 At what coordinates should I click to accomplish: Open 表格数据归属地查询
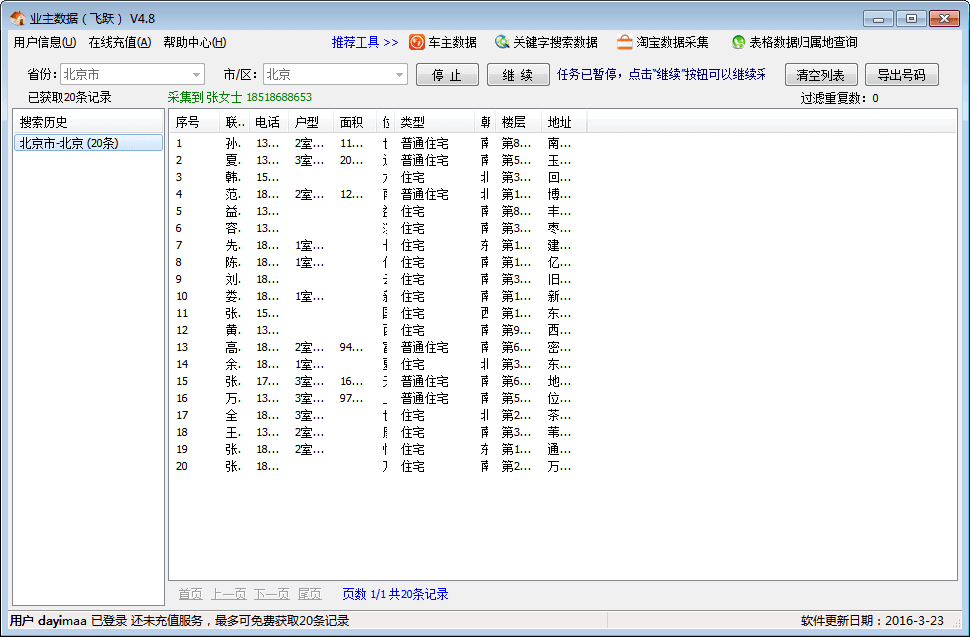[800, 42]
